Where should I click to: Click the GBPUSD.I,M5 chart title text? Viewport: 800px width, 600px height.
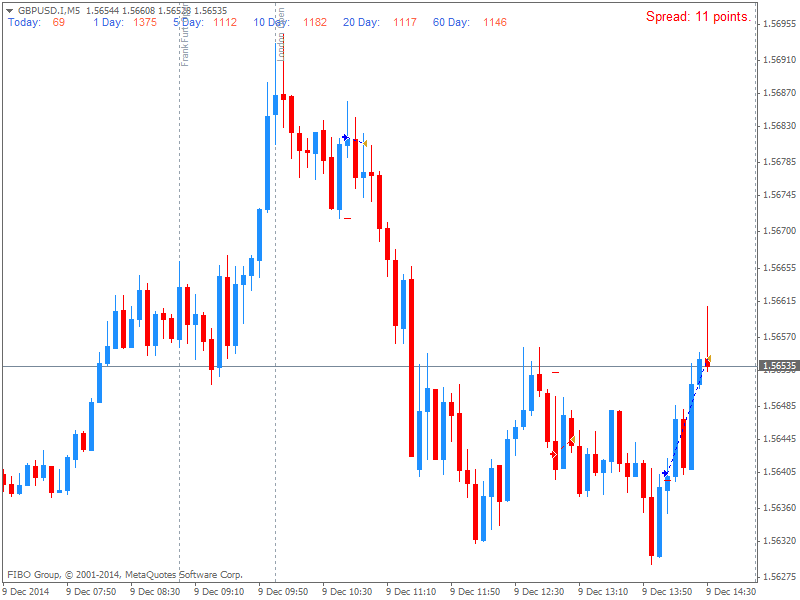(49, 11)
